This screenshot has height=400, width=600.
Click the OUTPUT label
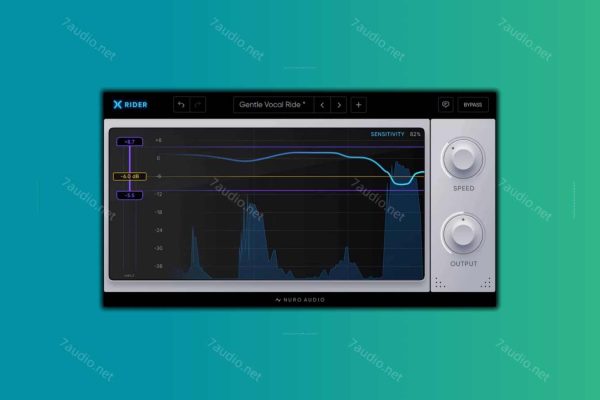point(464,264)
